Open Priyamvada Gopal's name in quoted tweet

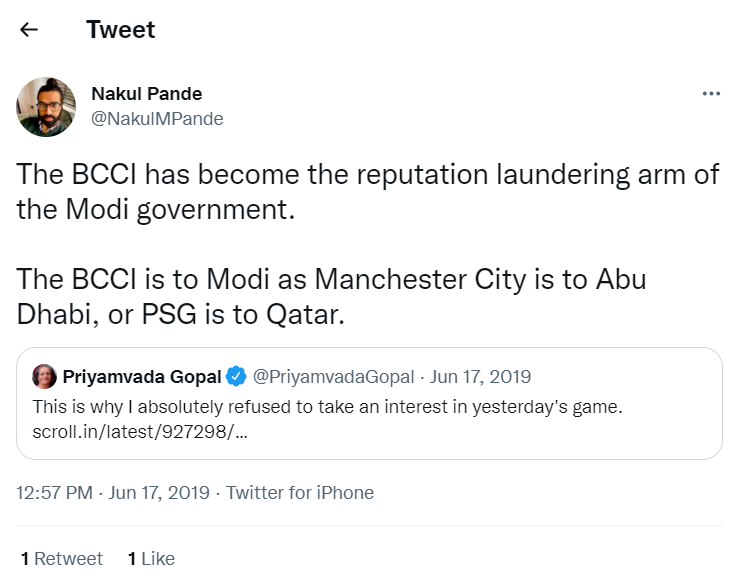pyautogui.click(x=142, y=377)
